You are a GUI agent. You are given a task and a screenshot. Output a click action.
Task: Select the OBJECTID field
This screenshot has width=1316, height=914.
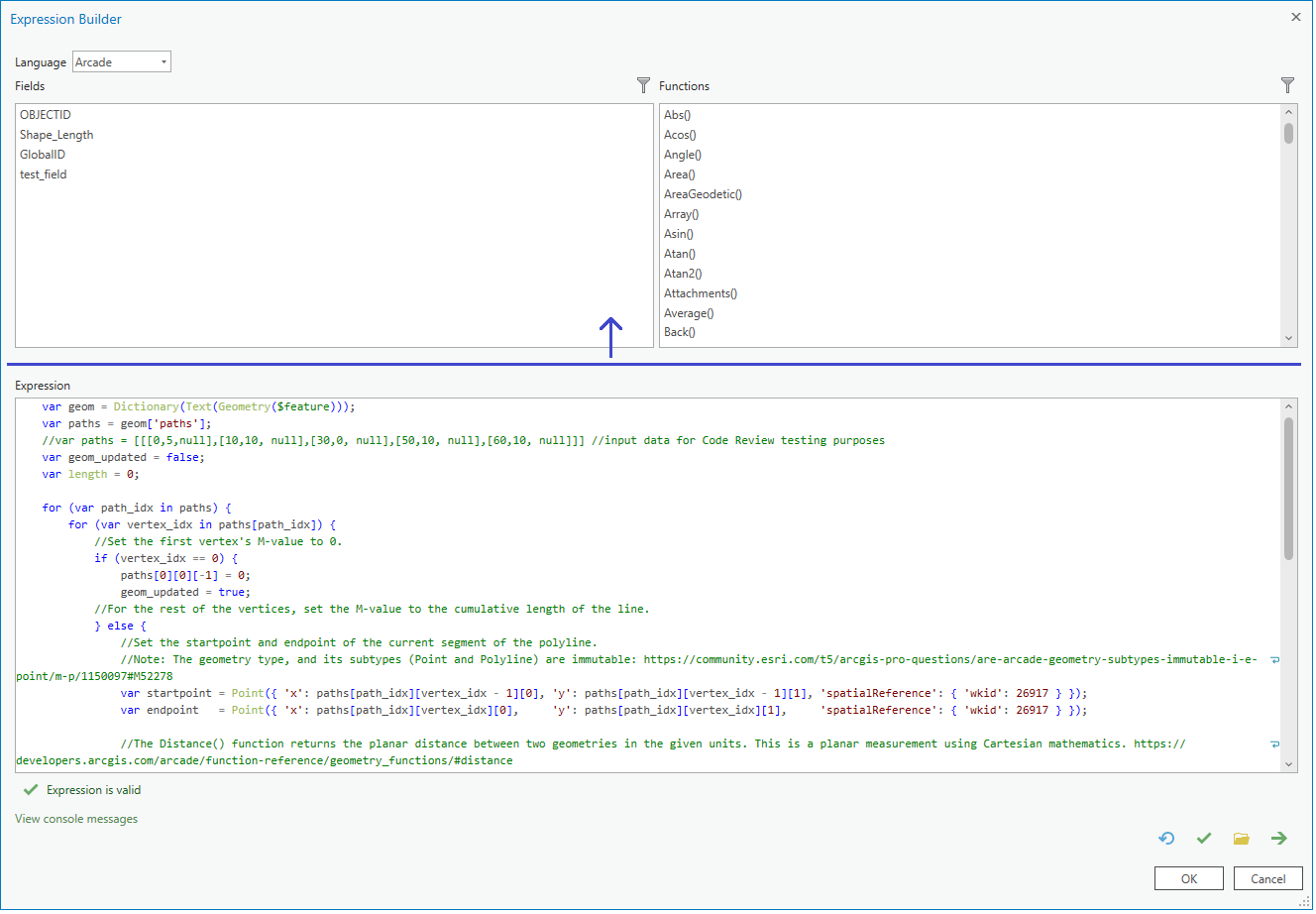pyautogui.click(x=46, y=115)
